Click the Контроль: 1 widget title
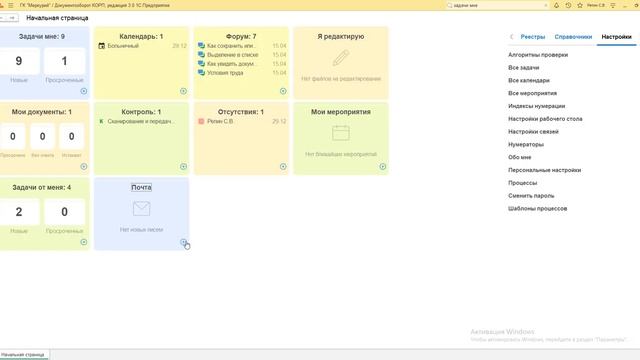640x360 pixels. pos(141,112)
